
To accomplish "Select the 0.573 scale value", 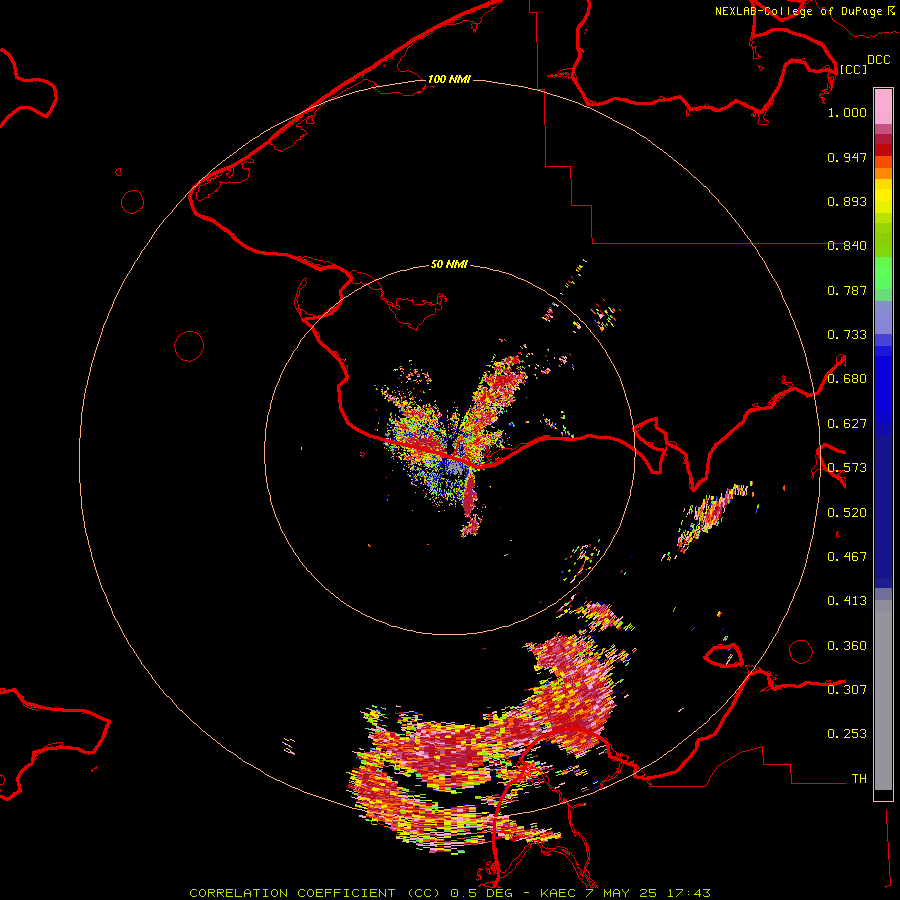I will pos(847,468).
